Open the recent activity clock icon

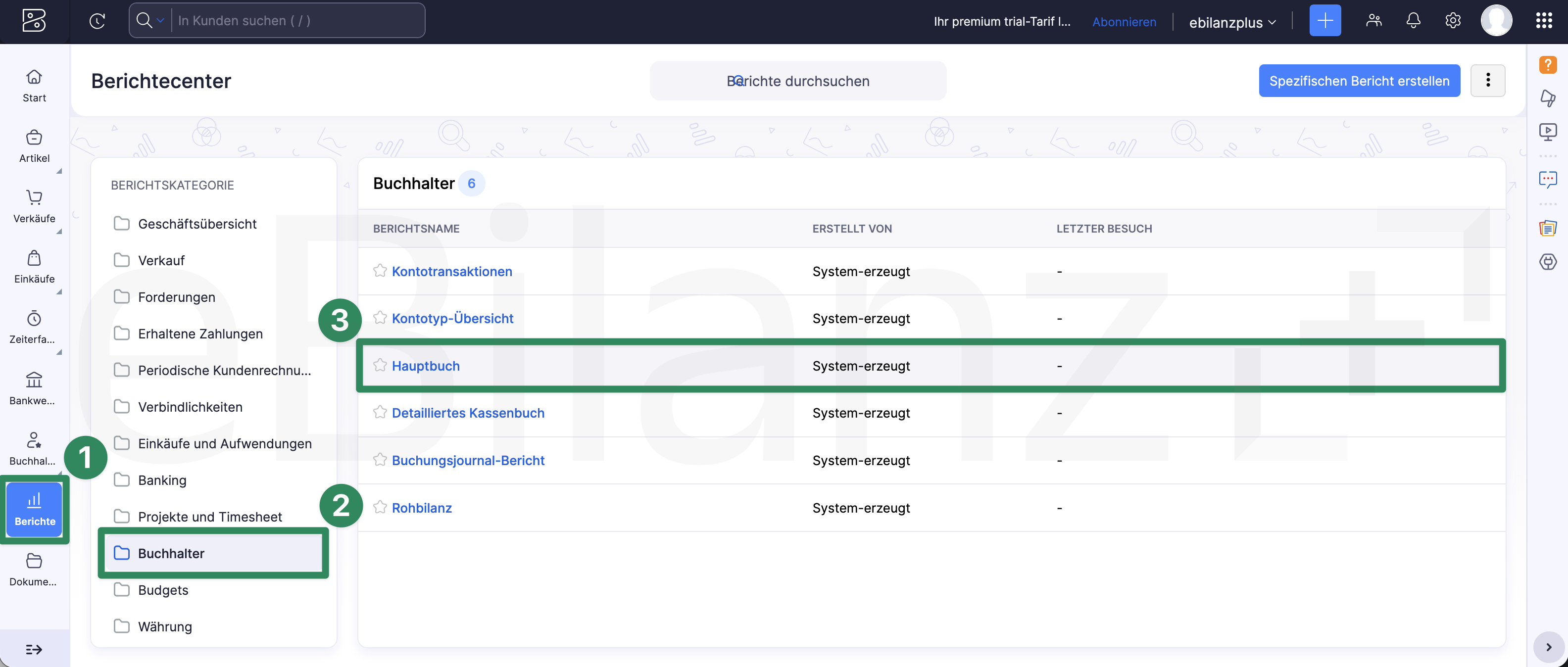pyautogui.click(x=98, y=21)
